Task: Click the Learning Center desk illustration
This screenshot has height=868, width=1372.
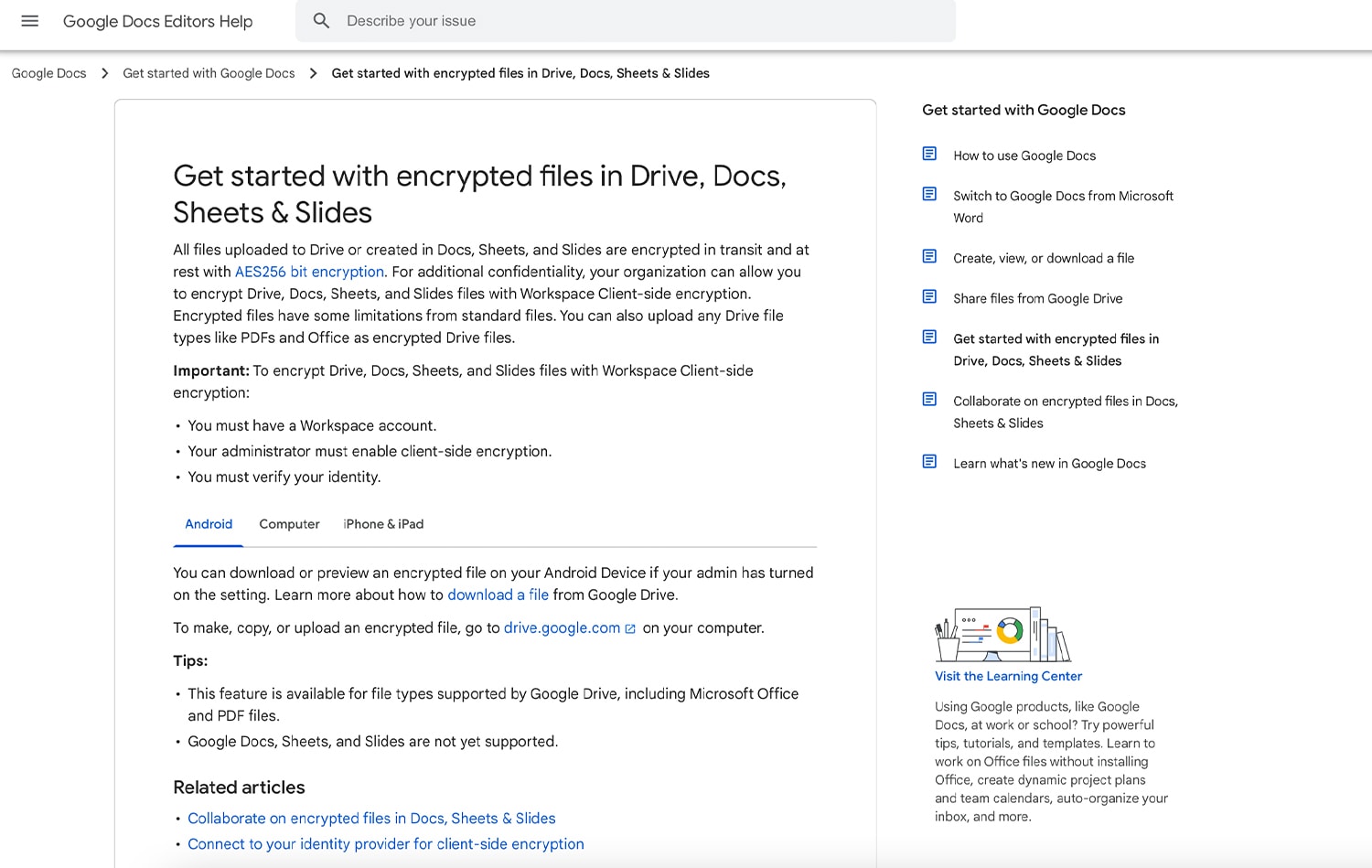Action: (x=1003, y=635)
